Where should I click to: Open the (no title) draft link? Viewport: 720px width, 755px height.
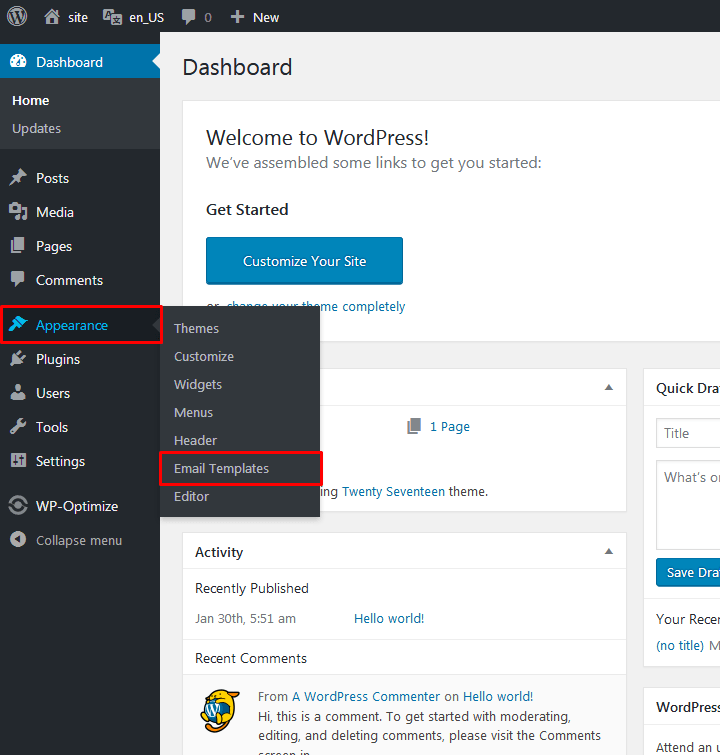point(680,645)
